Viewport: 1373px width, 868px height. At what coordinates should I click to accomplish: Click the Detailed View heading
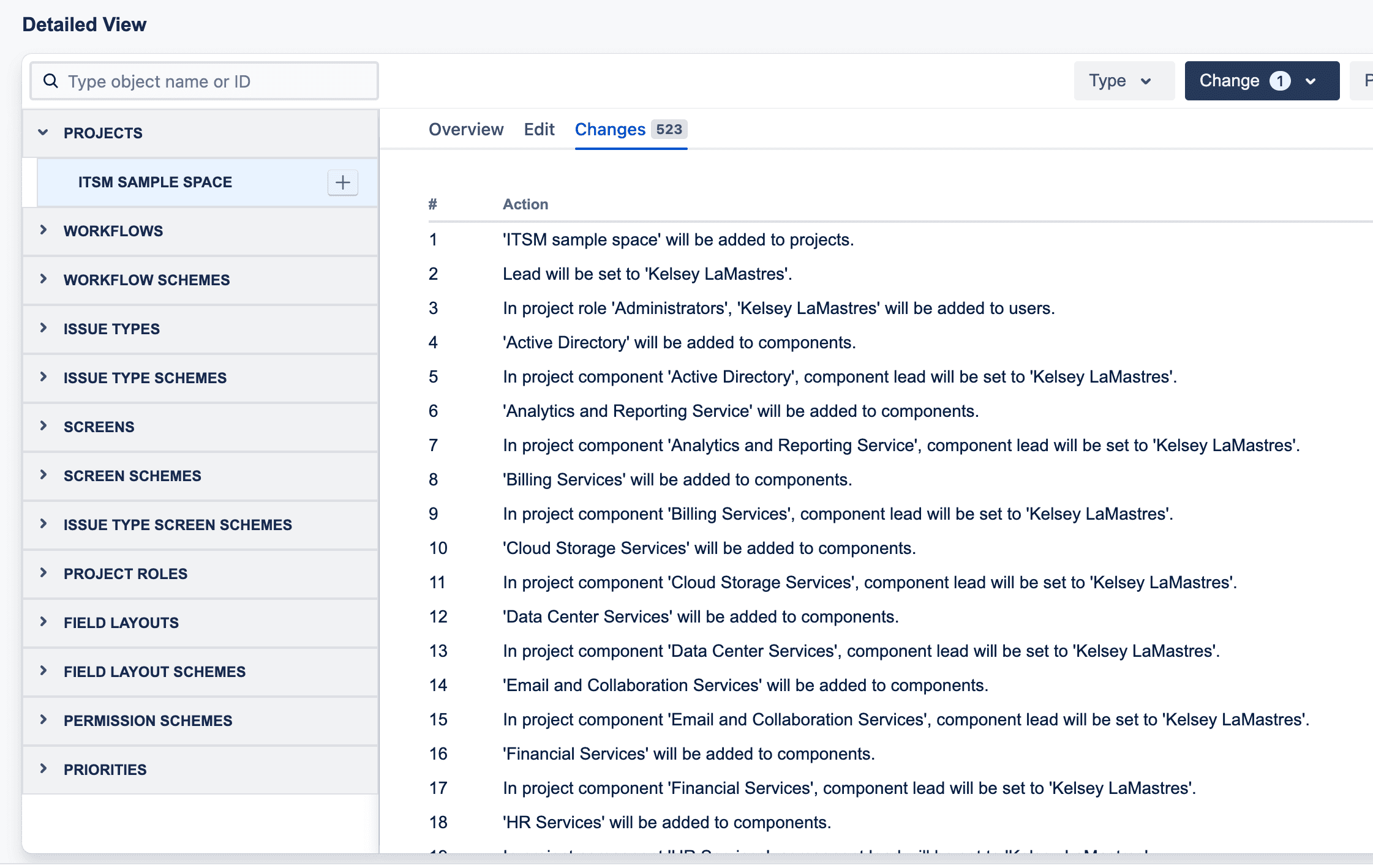pyautogui.click(x=85, y=24)
